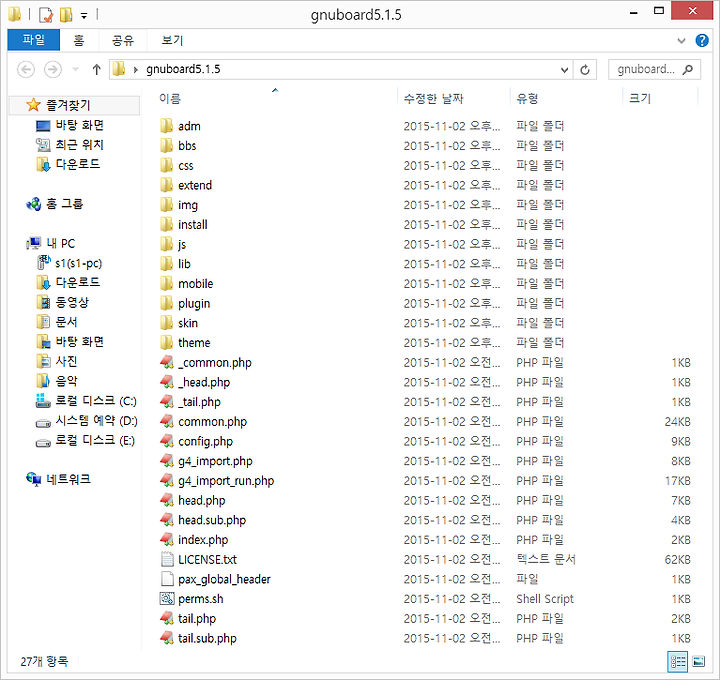Open the 공유 ribbon tab
Image resolution: width=720 pixels, height=680 pixels.
(123, 40)
